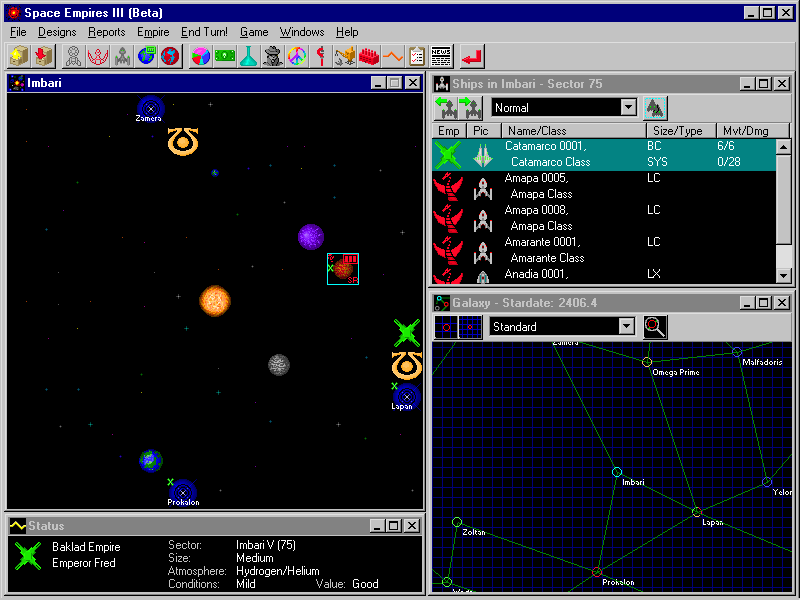This screenshot has height=600, width=800.
Task: Select Amapa 0005 ship row
Action: pyautogui.click(x=604, y=186)
